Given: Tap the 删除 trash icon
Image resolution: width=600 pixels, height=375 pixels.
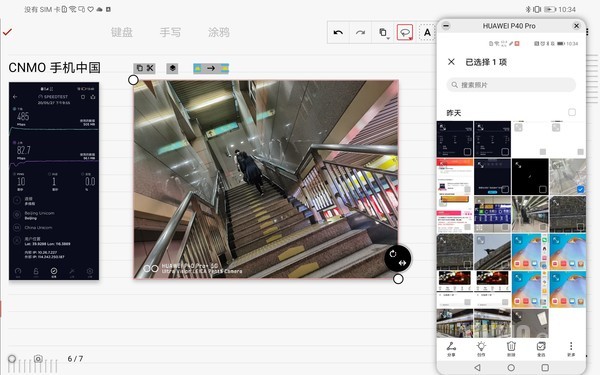Looking at the screenshot, I should click(x=511, y=349).
